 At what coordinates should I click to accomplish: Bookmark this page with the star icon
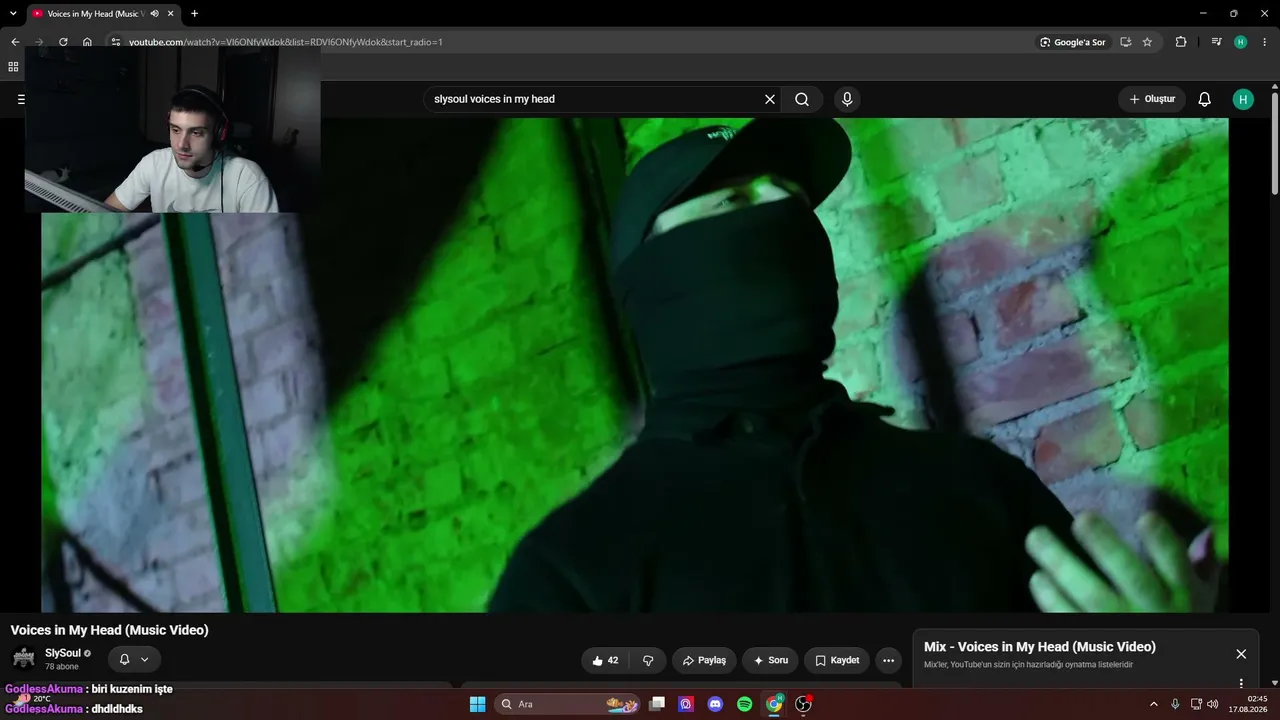click(1147, 42)
